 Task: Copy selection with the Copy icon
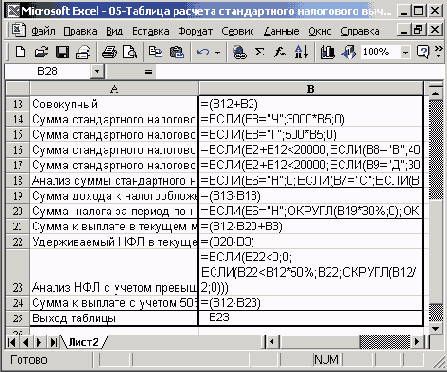click(155, 52)
